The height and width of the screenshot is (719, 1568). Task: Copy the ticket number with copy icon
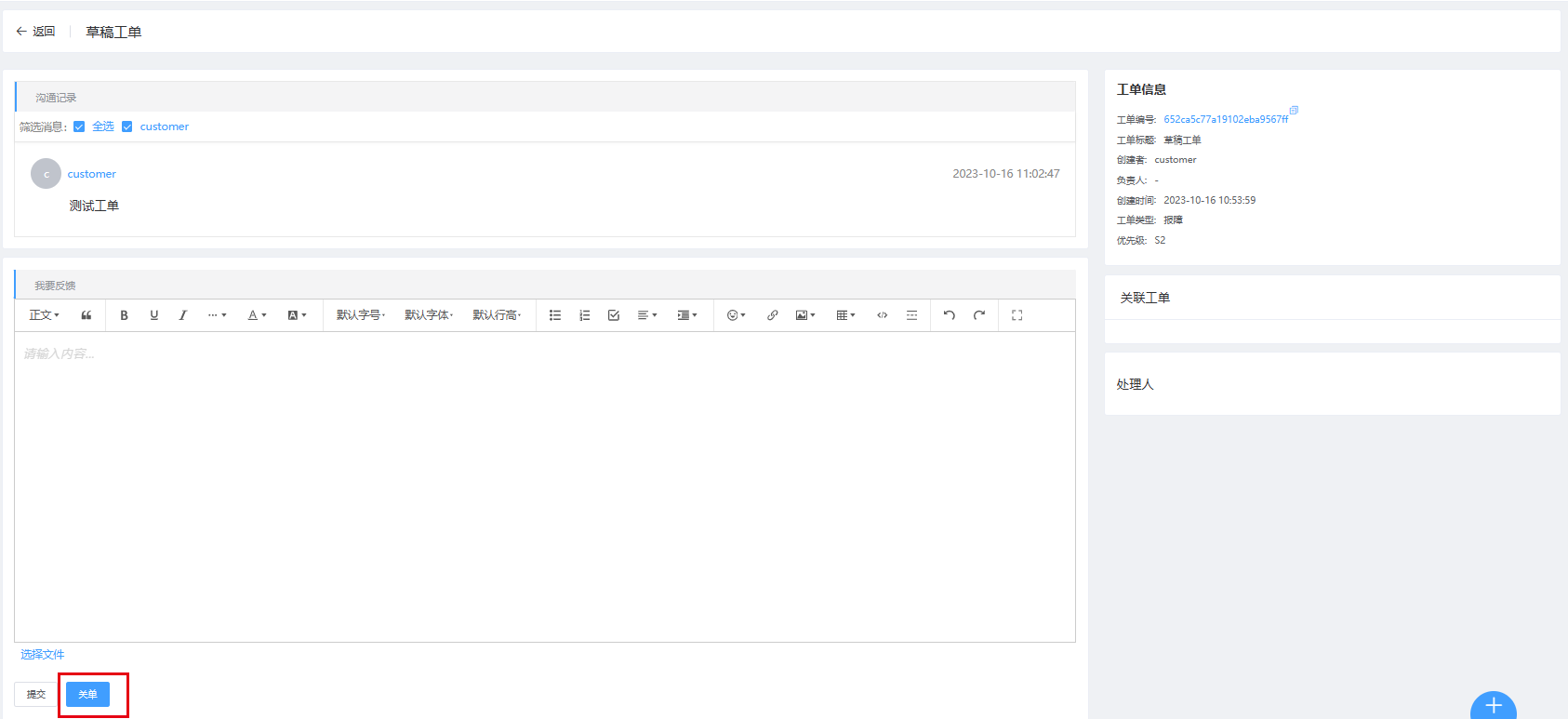pos(1294,111)
